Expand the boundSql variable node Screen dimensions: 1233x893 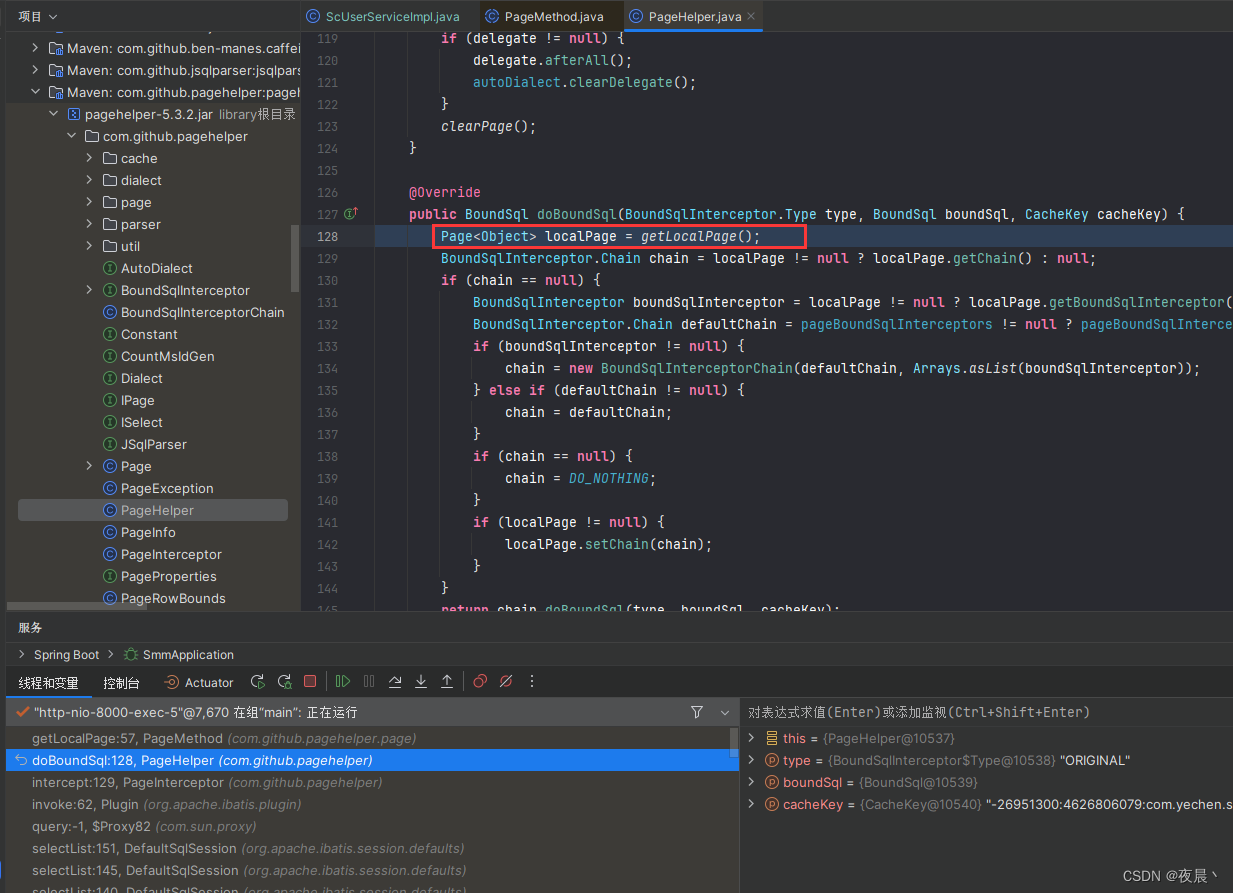click(752, 782)
